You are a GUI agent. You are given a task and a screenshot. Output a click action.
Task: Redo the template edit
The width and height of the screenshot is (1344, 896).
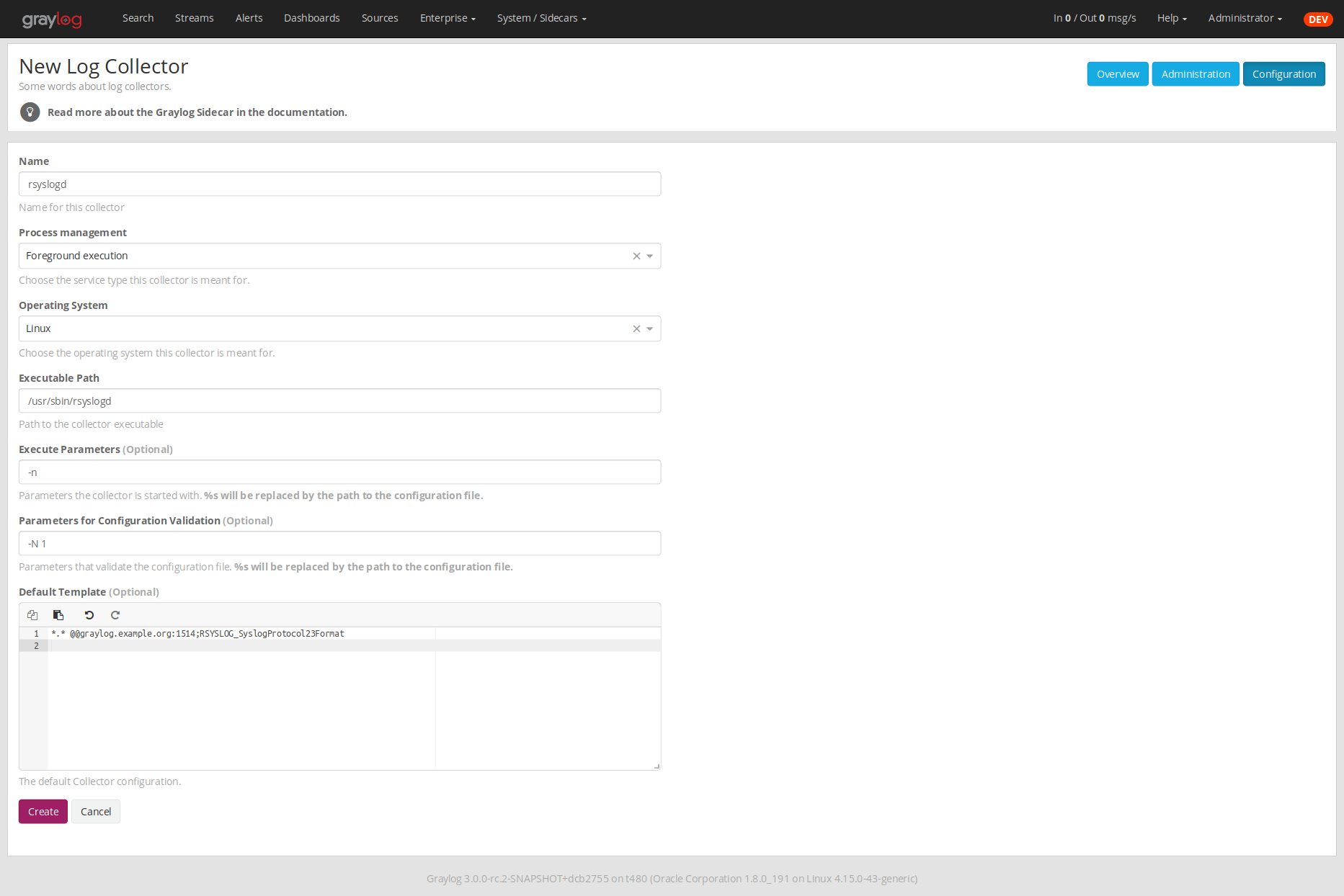point(115,615)
